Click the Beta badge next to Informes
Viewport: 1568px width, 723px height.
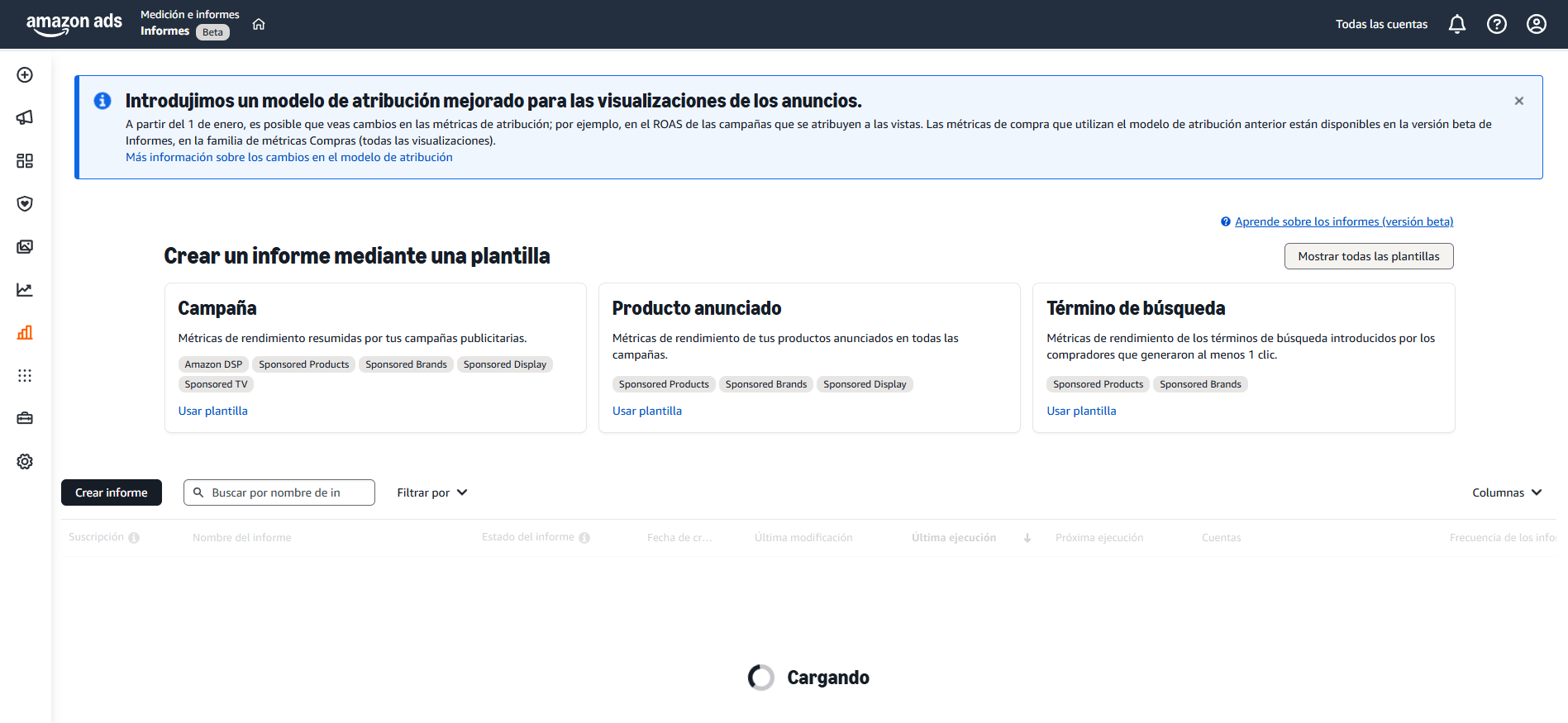[212, 32]
